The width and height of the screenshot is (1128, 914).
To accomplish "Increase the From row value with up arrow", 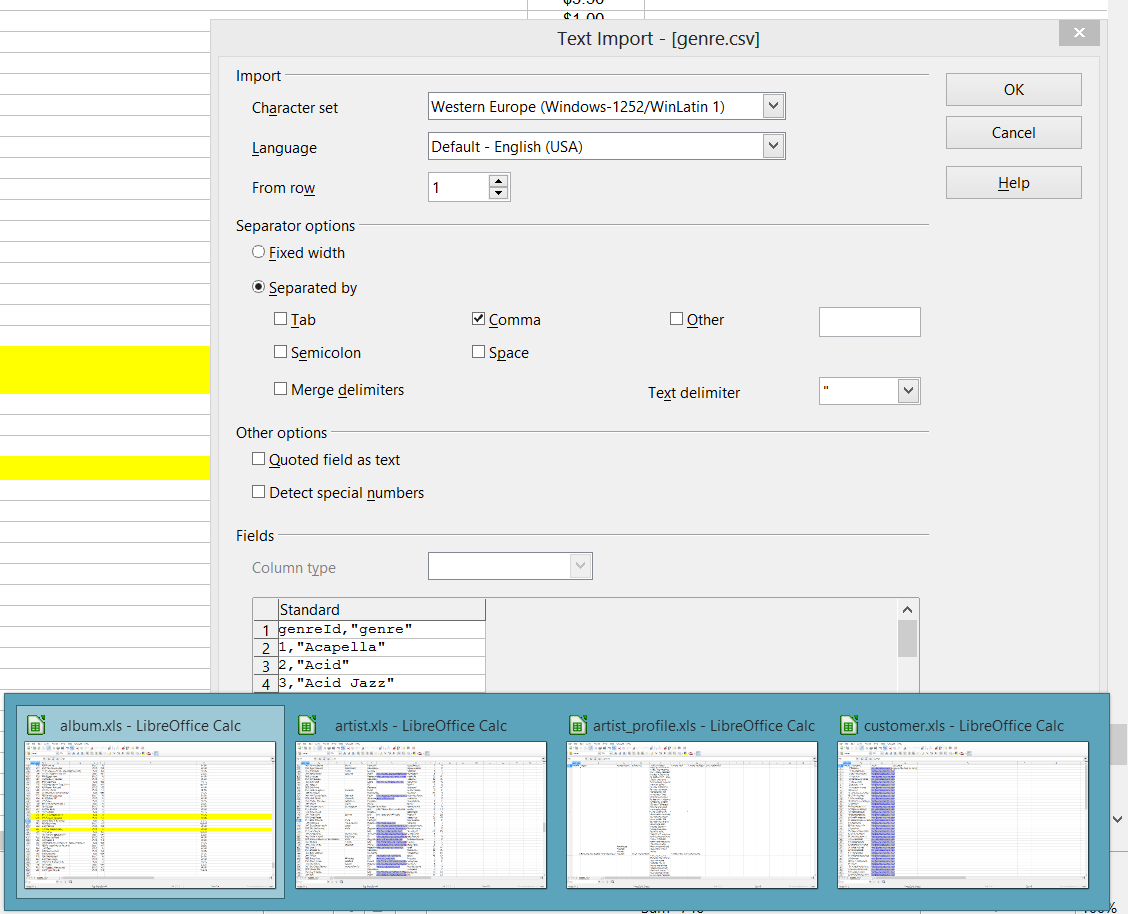I will [498, 181].
